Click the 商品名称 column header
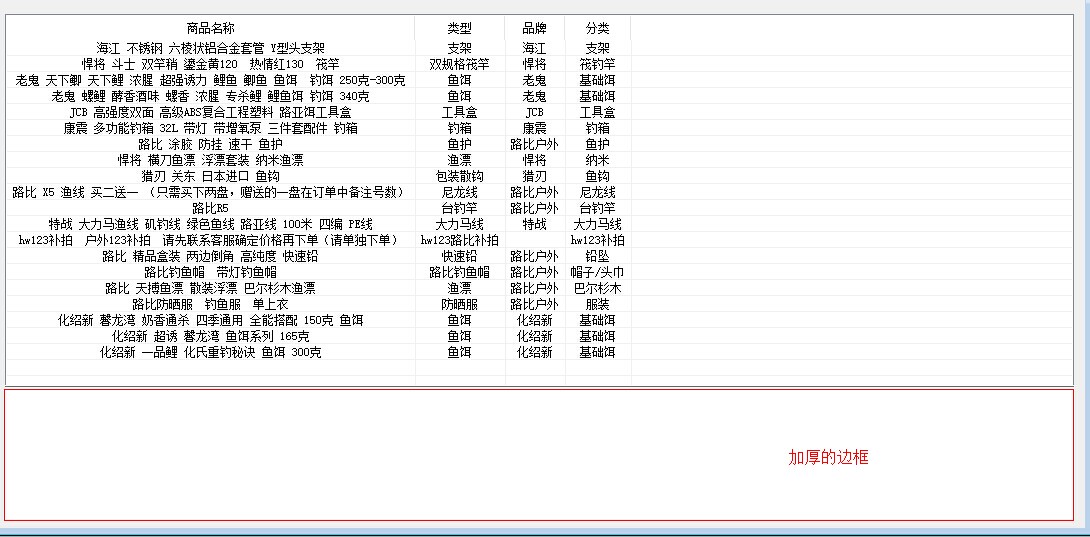Screen dimensions: 1090x537 [211, 29]
